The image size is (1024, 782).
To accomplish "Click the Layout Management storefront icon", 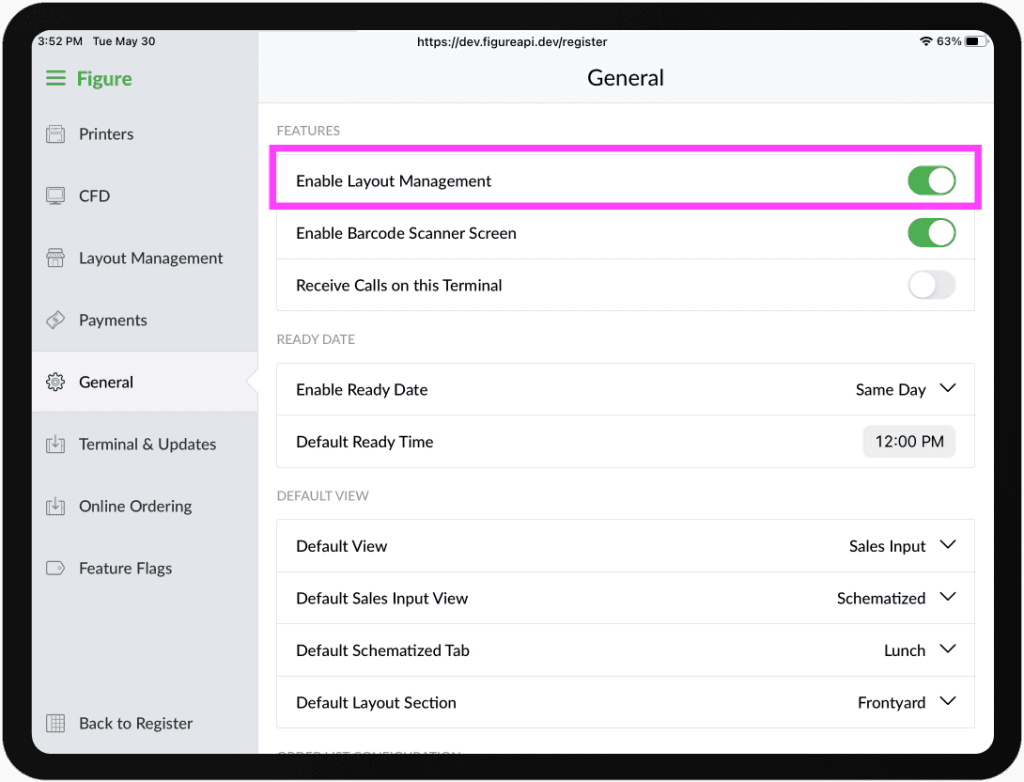I will (56, 258).
